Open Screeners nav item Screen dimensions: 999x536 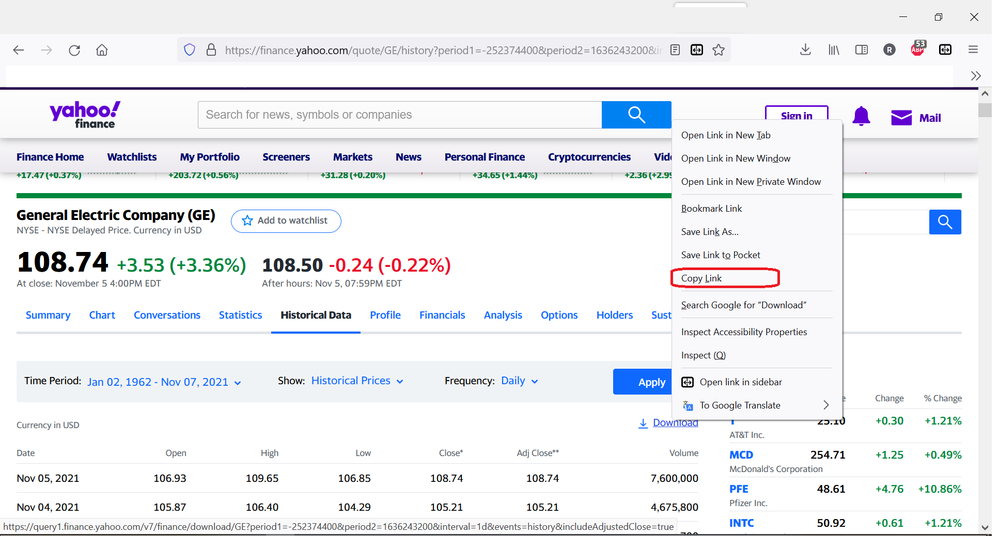[x=286, y=157]
